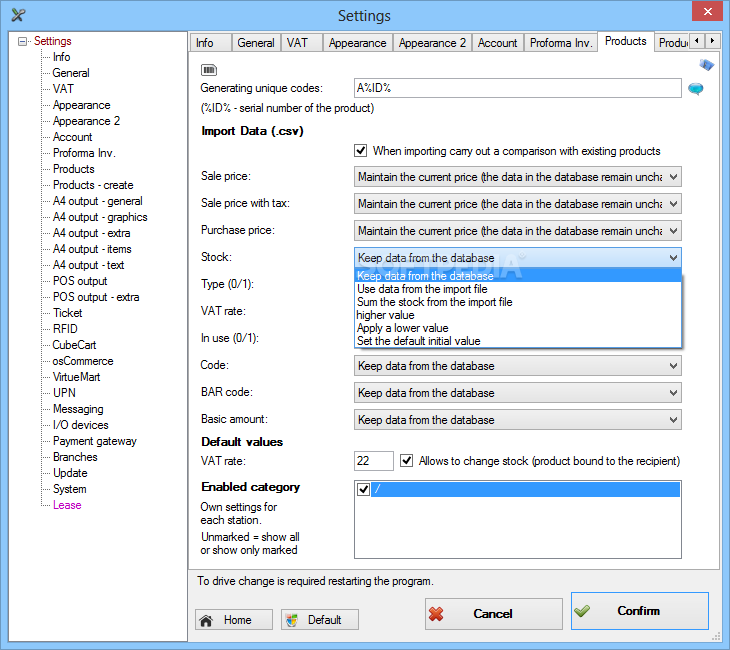Switch to the Proforma Inv. tab
Screen dimensions: 730x650
click(561, 43)
